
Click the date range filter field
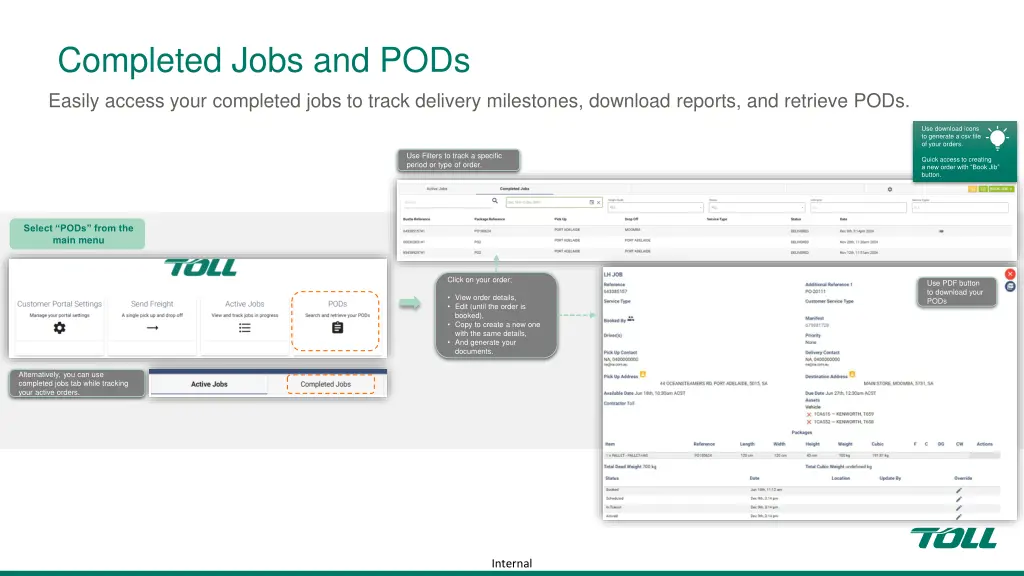tap(554, 202)
